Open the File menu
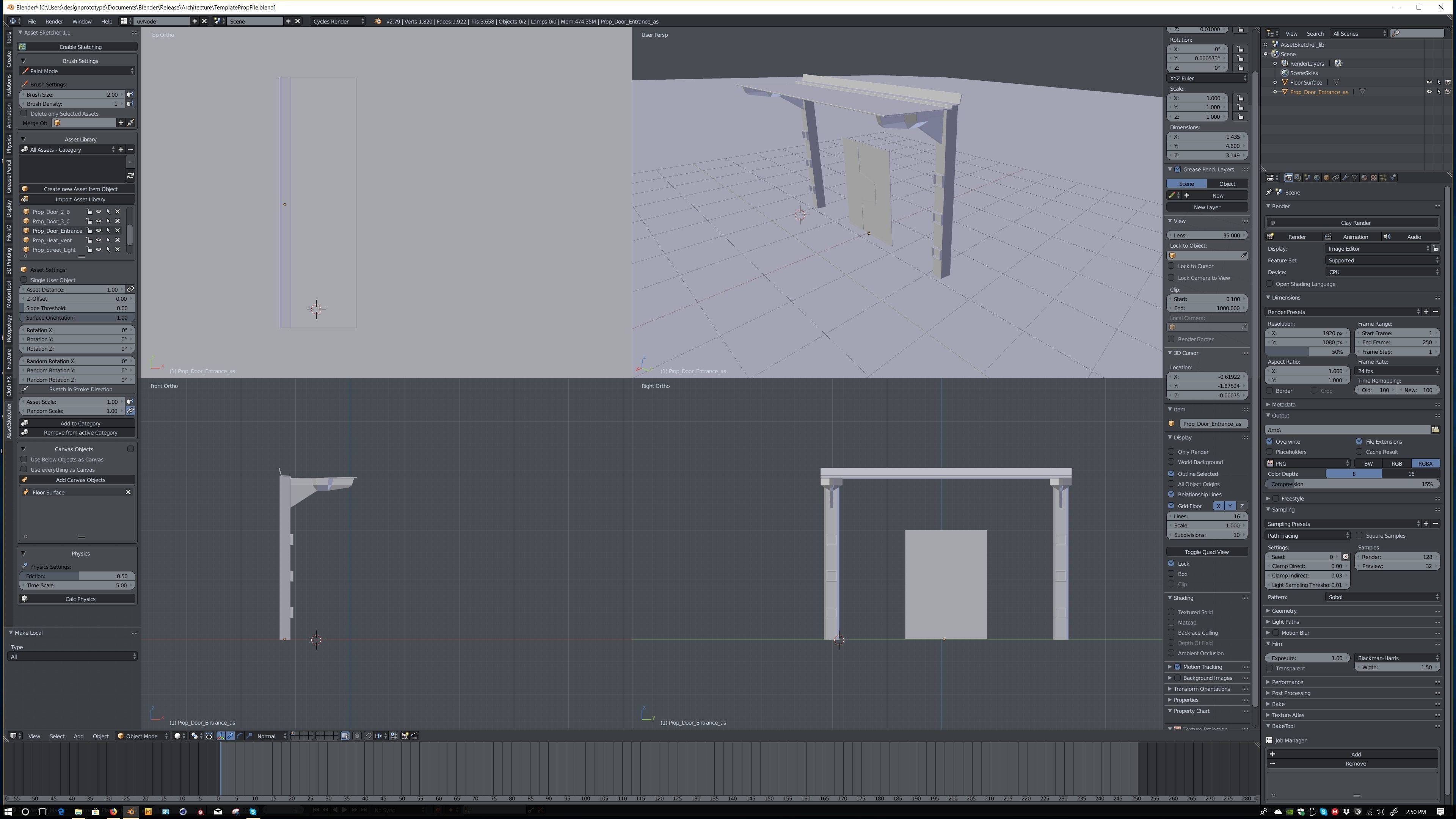This screenshot has width=1456, height=819. (x=32, y=22)
